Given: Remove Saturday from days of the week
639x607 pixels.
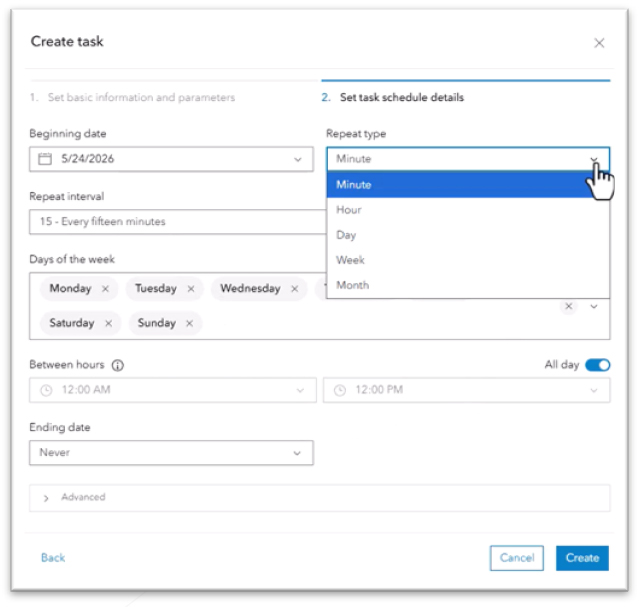Looking at the screenshot, I should (108, 323).
